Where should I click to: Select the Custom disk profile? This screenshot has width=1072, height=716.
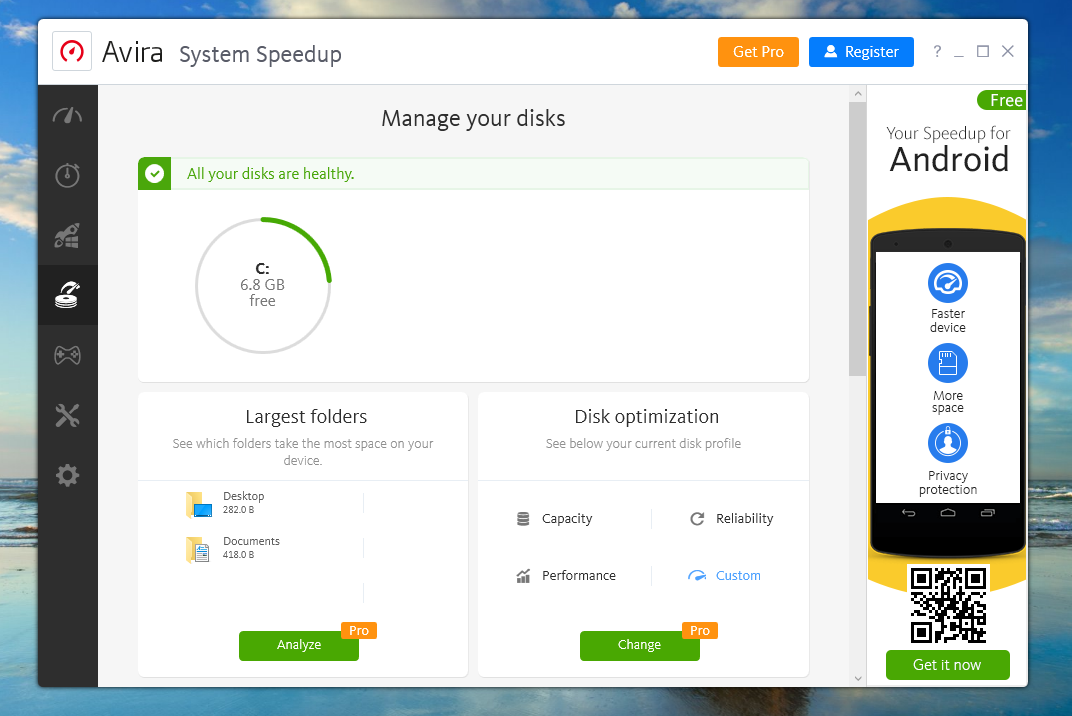click(724, 576)
